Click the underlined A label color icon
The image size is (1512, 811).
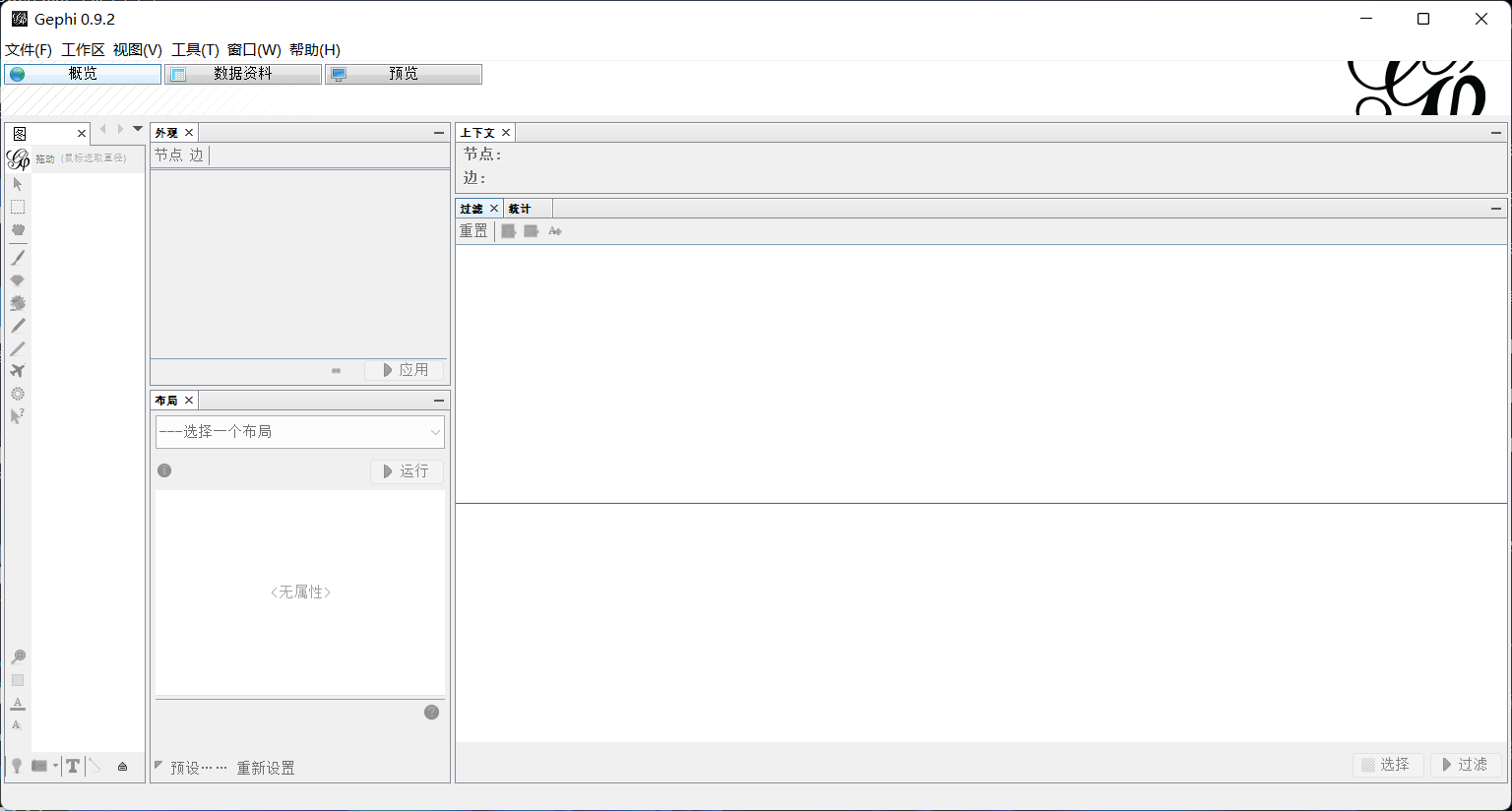pos(18,704)
